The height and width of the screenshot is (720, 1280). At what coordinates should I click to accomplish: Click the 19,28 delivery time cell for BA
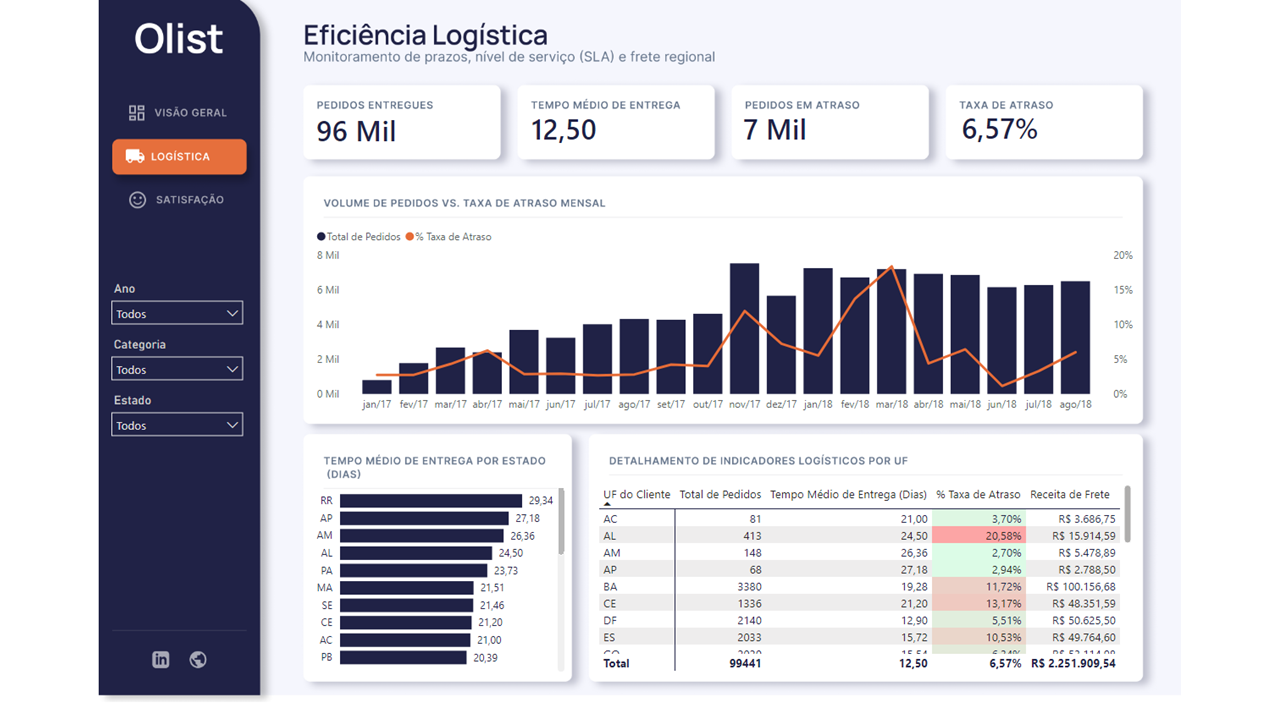point(914,586)
